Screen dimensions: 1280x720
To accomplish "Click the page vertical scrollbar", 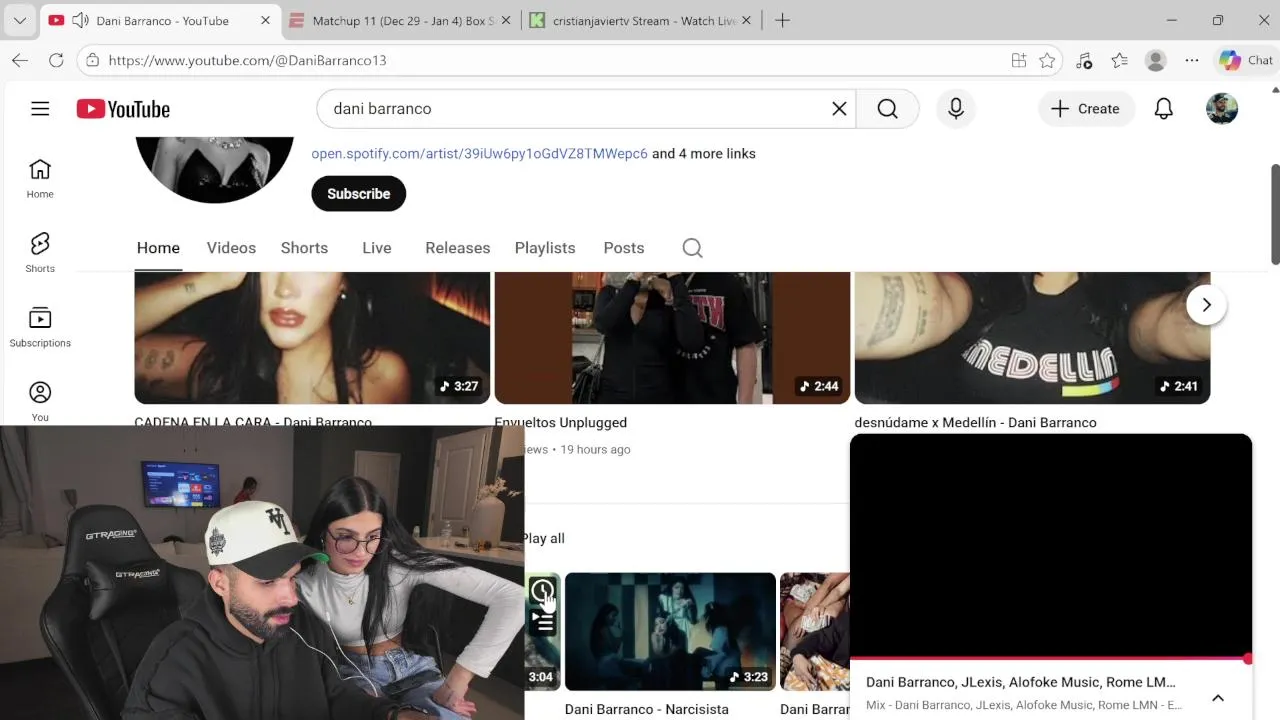I will pyautogui.click(x=1274, y=215).
